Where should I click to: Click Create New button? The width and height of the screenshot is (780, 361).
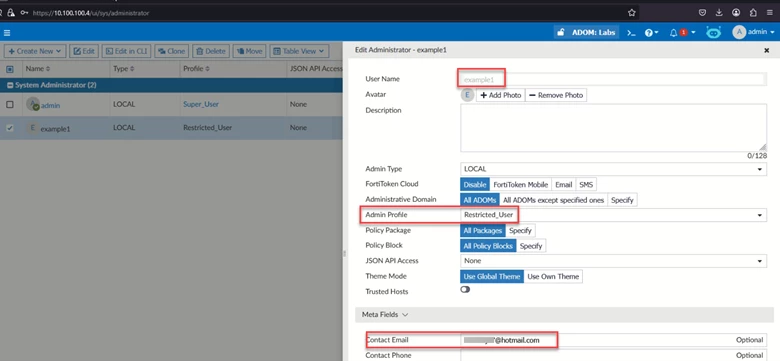(x=35, y=51)
